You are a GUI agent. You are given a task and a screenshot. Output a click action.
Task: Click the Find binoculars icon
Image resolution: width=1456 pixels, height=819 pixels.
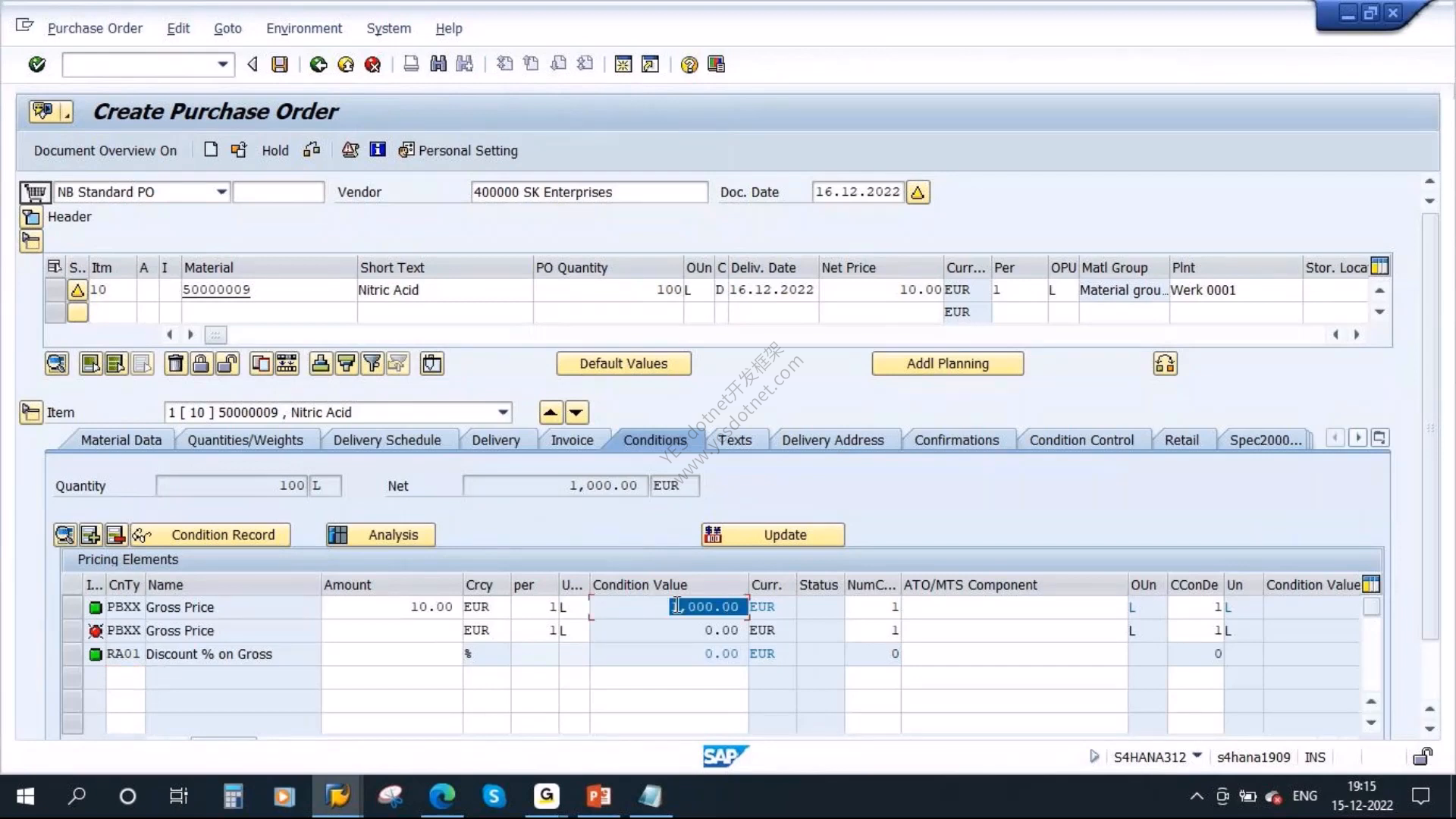point(438,64)
